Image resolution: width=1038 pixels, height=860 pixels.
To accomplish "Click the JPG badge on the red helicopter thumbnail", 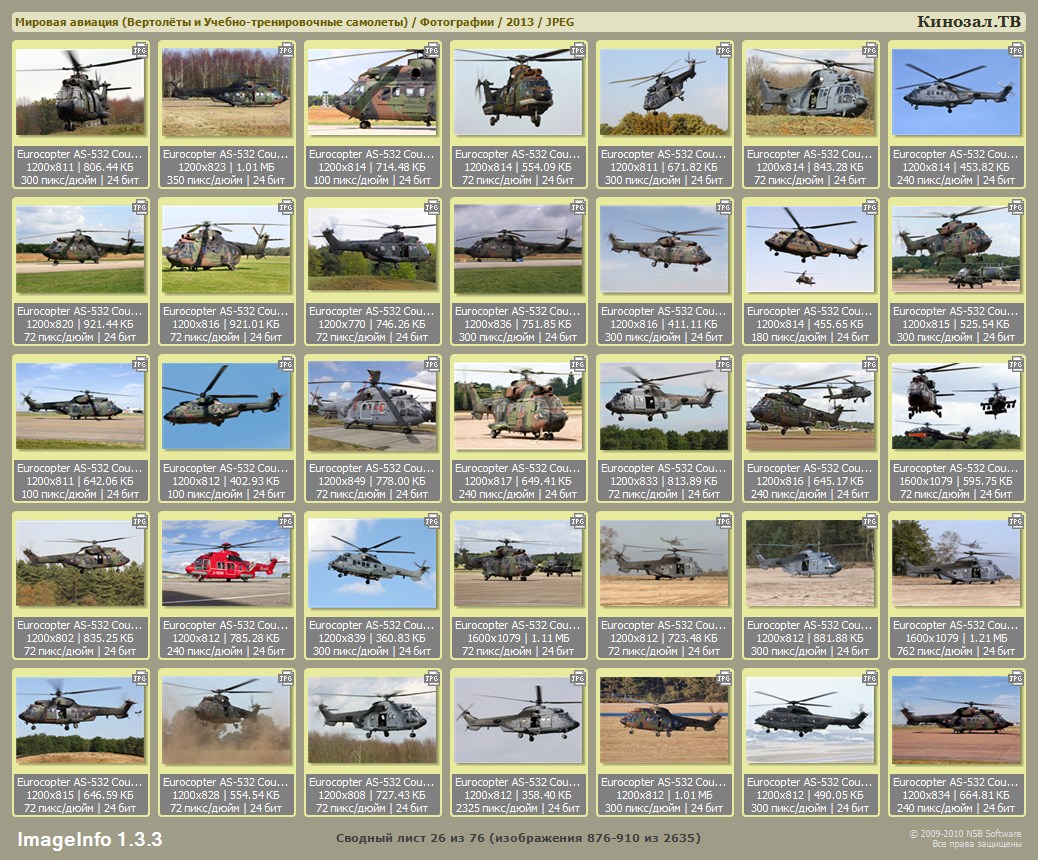I will point(286,521).
